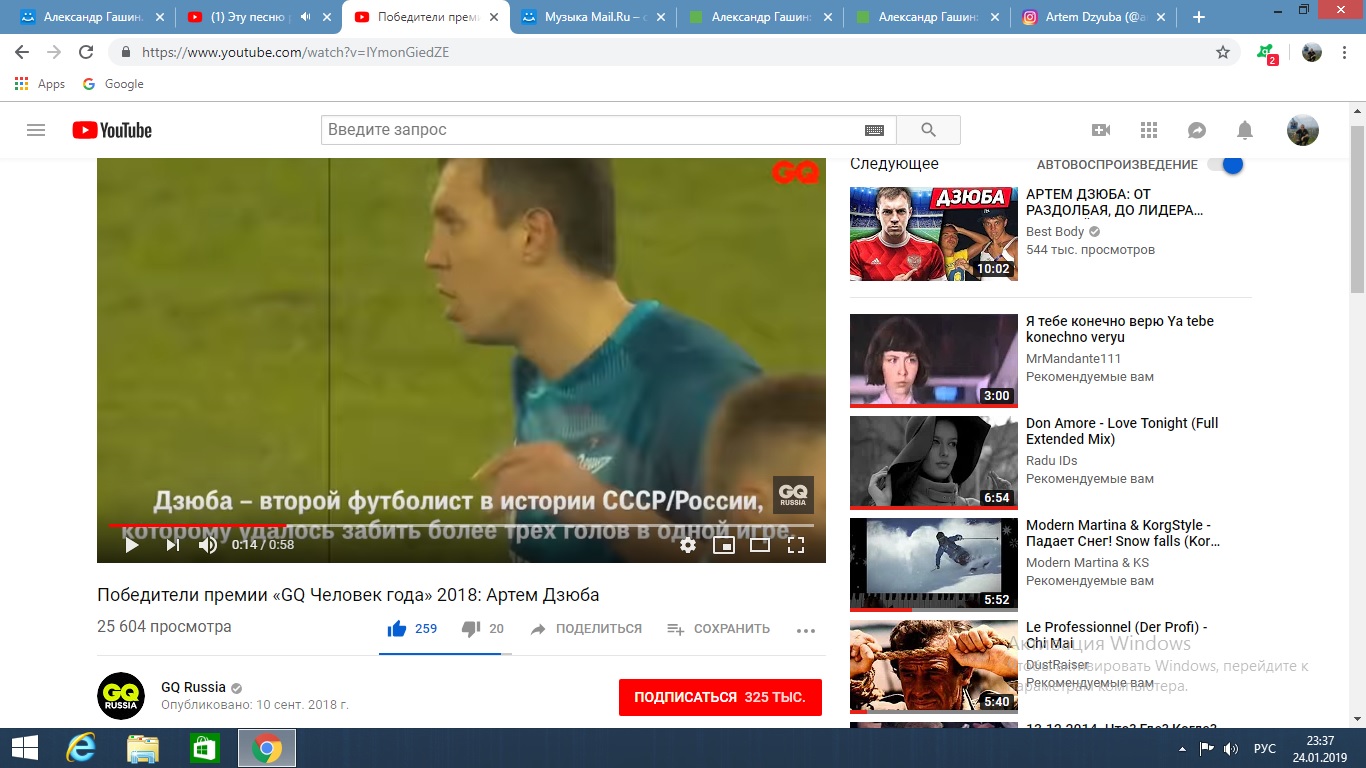Open the Google bookmark
The width and height of the screenshot is (1366, 768).
tap(113, 84)
